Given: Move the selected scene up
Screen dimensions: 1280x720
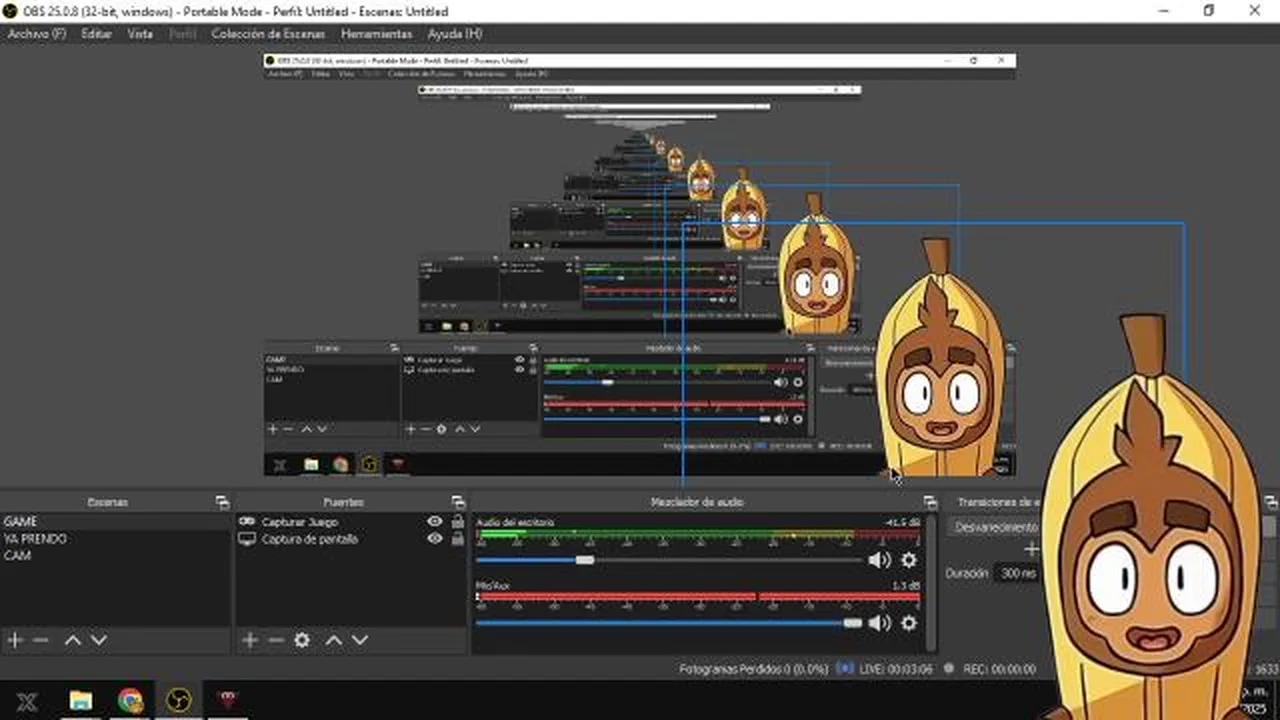Looking at the screenshot, I should point(72,640).
